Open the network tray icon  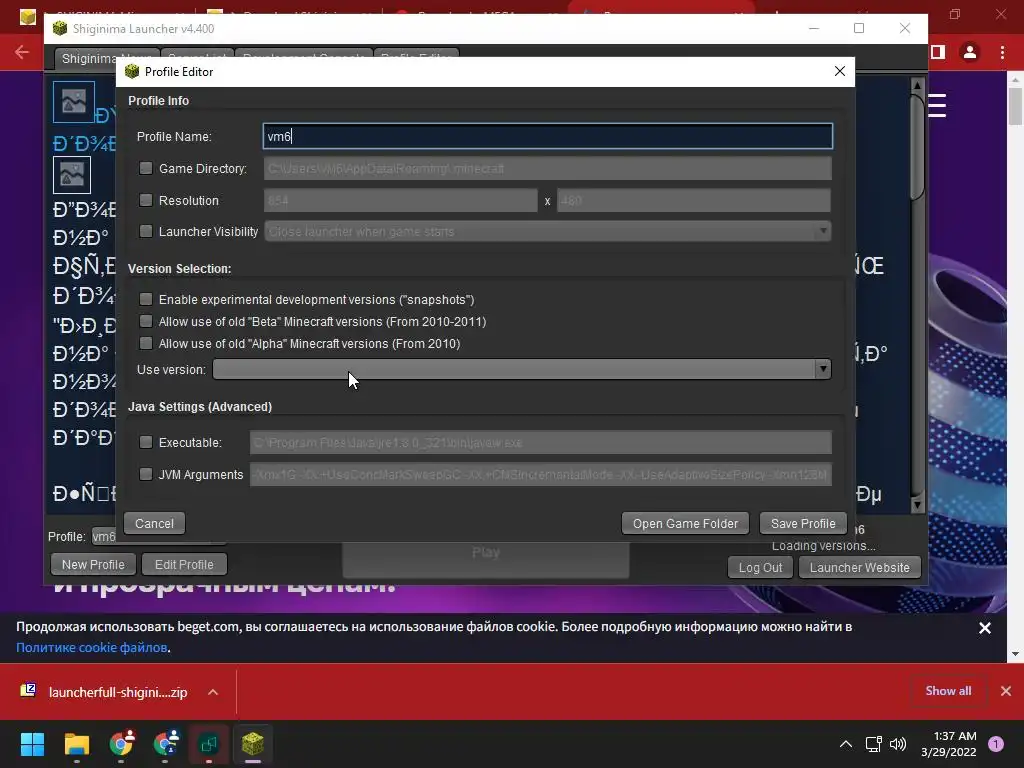click(873, 743)
